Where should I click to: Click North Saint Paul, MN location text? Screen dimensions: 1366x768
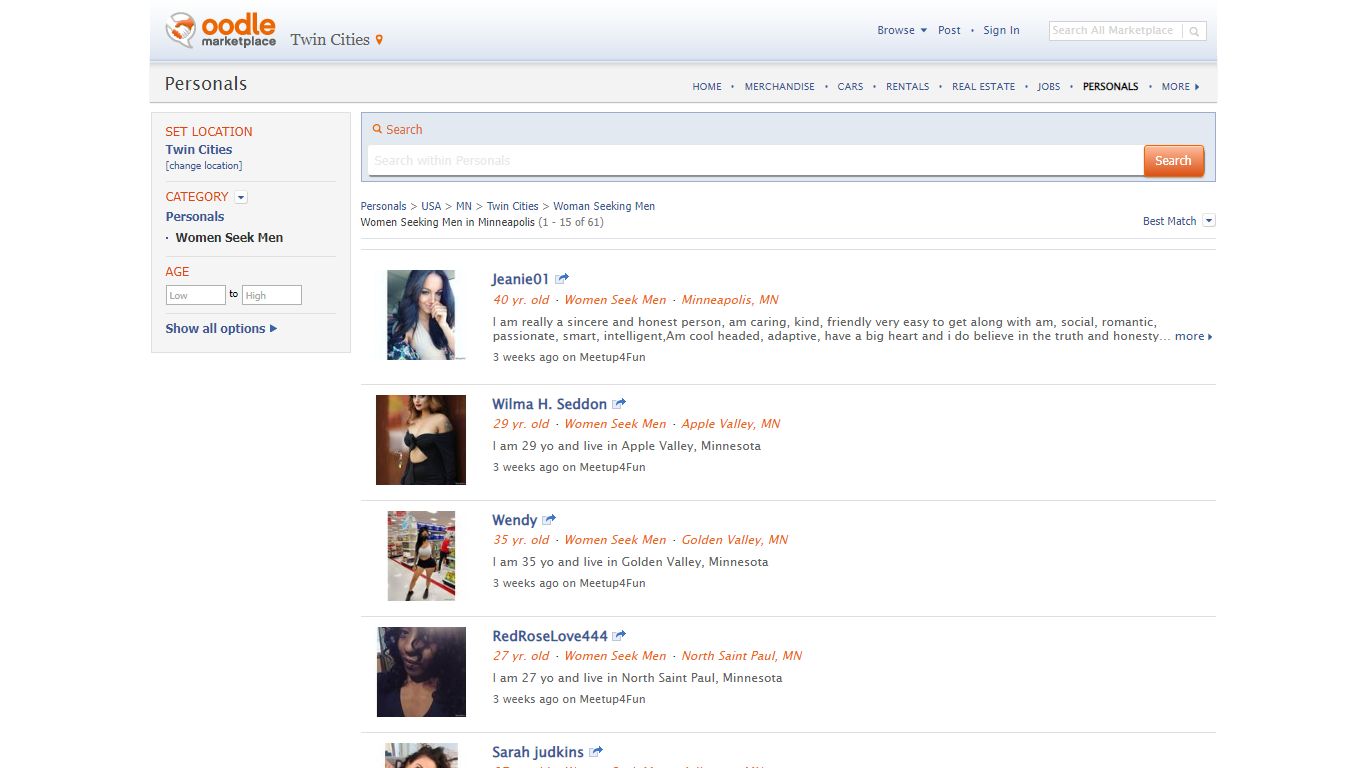click(742, 656)
